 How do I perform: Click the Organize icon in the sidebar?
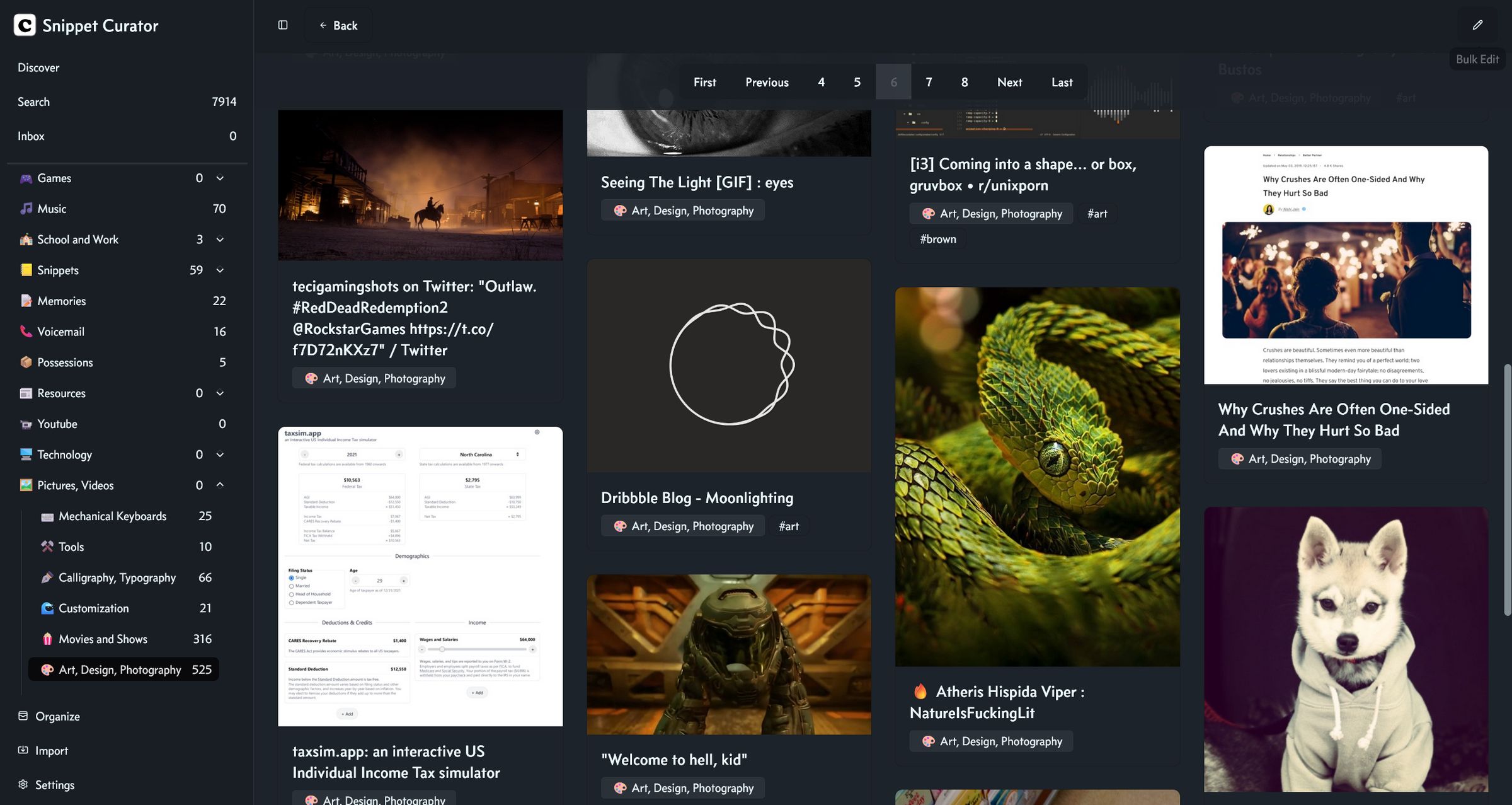[23, 716]
